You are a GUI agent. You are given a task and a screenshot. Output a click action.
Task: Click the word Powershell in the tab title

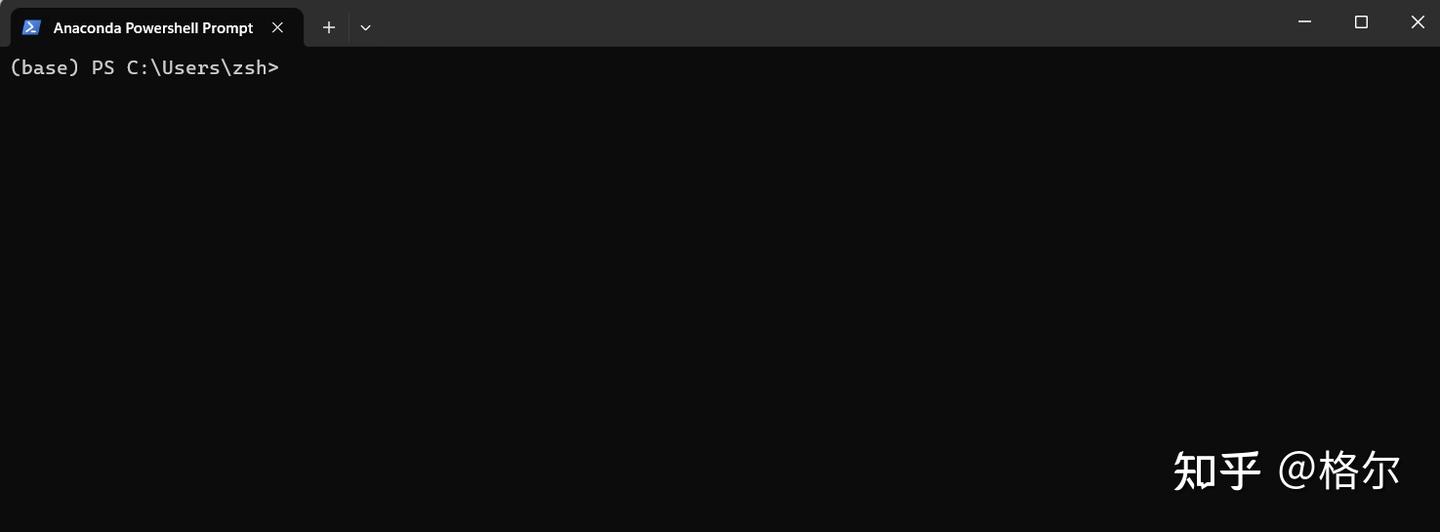(x=162, y=28)
